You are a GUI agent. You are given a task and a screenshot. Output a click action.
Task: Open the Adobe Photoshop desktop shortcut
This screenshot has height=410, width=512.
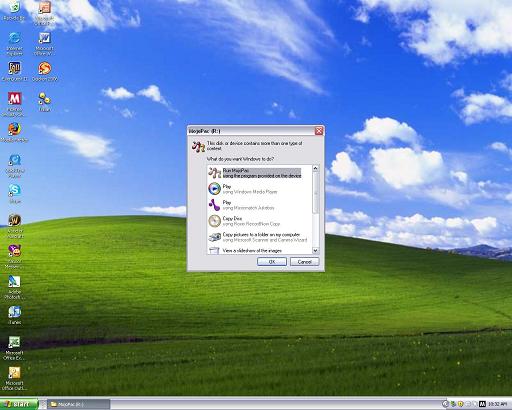(x=14, y=287)
